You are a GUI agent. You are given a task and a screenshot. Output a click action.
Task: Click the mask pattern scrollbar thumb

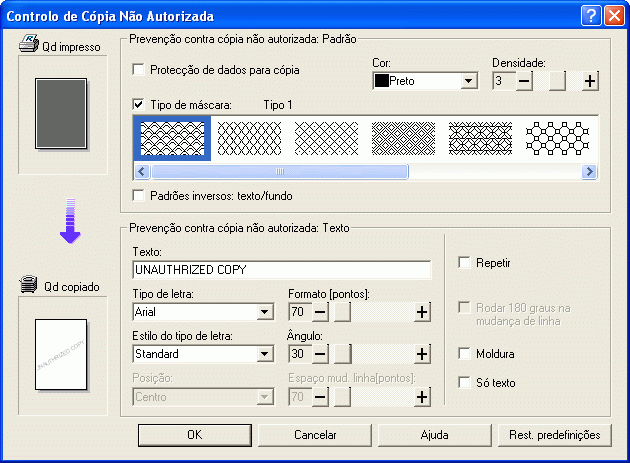pyautogui.click(x=280, y=172)
